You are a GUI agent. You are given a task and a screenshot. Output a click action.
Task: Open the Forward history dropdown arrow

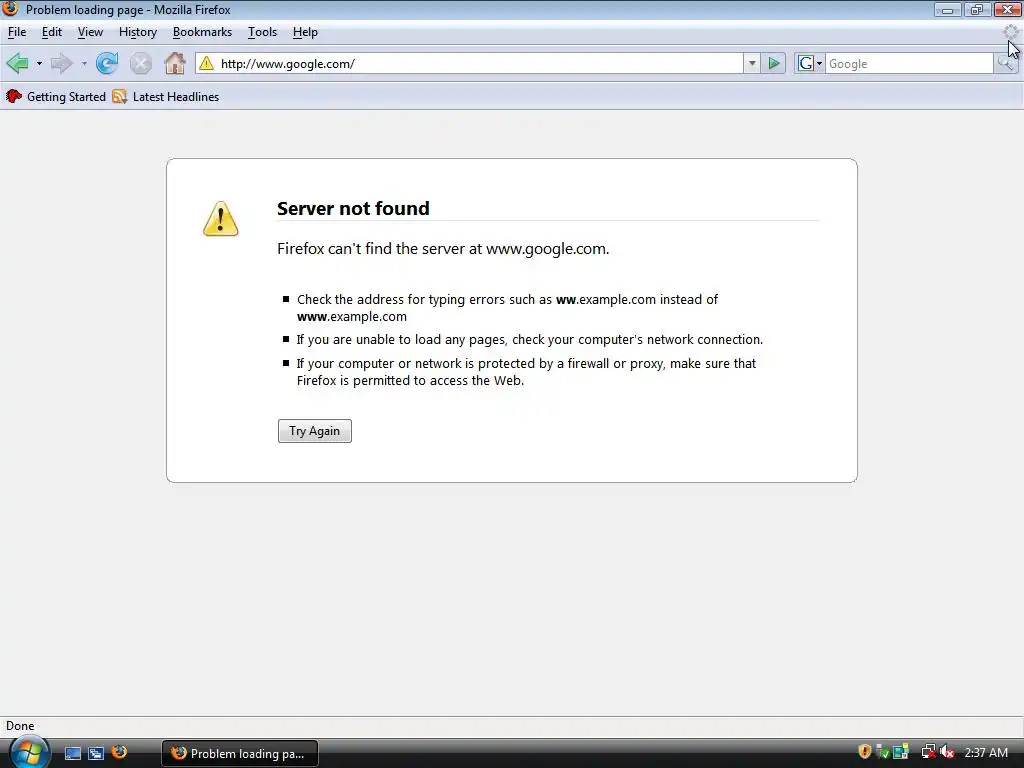(x=84, y=64)
